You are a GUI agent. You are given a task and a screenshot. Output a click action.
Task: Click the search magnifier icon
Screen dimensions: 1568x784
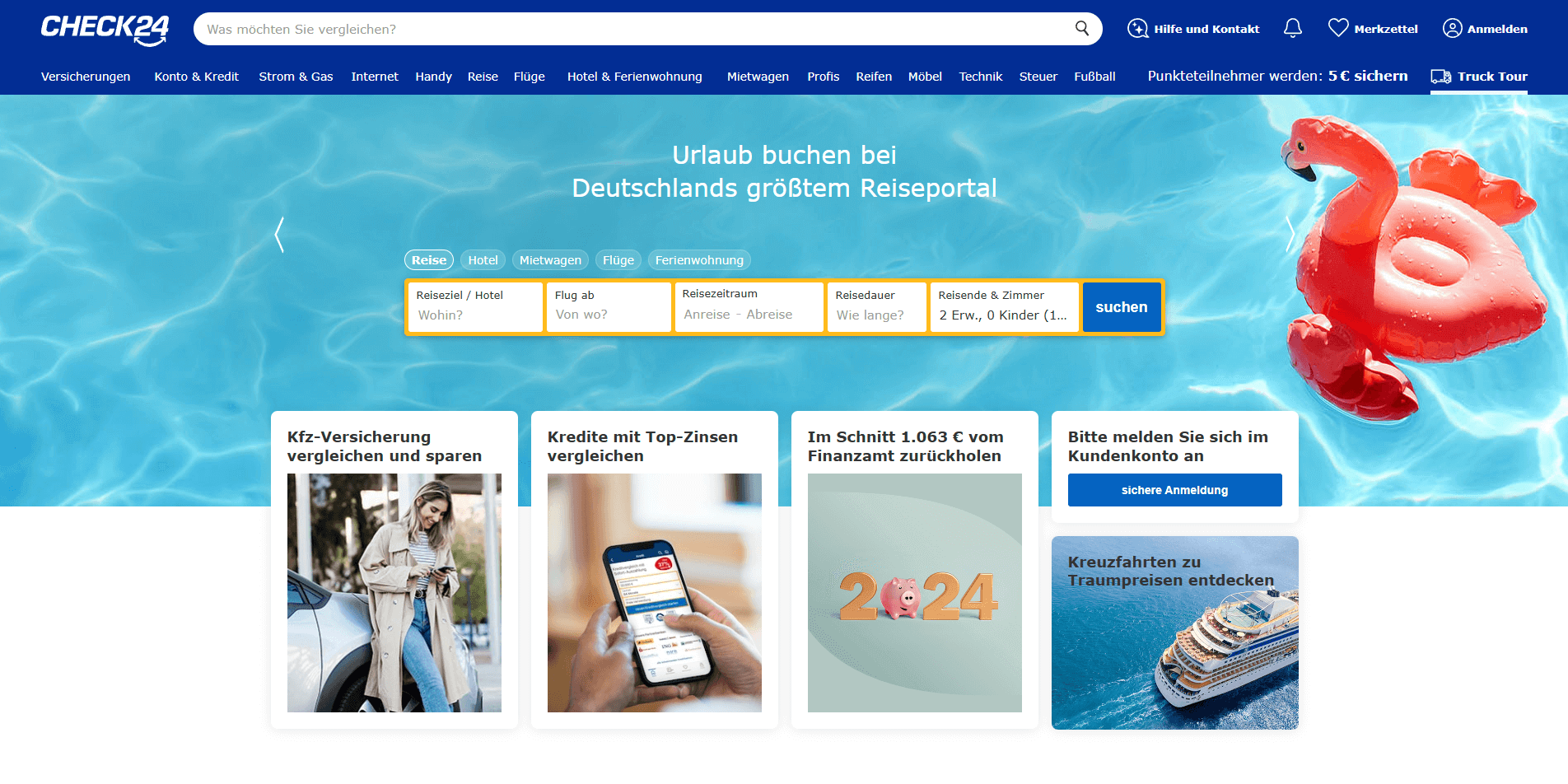pos(1081,28)
